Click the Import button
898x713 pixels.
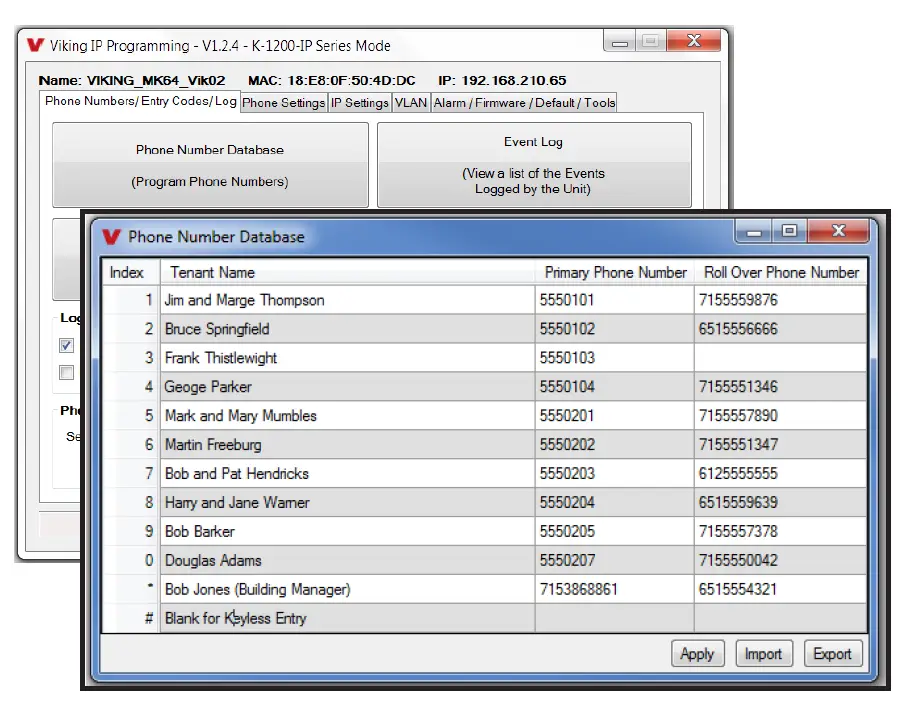tap(763, 653)
